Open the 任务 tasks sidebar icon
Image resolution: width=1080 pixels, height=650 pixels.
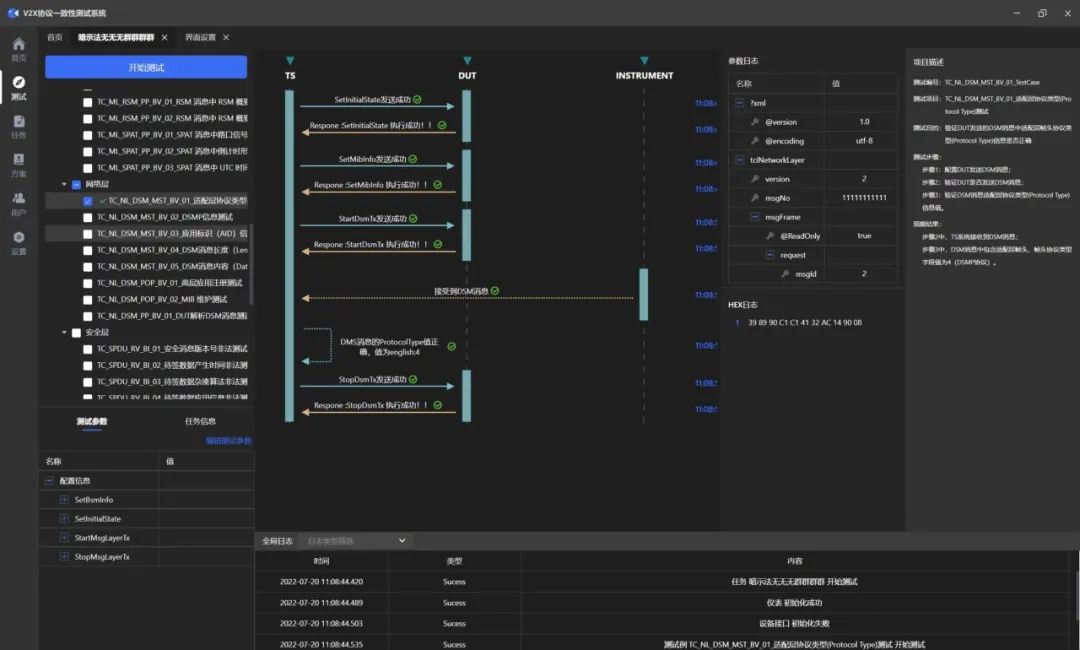pos(18,125)
